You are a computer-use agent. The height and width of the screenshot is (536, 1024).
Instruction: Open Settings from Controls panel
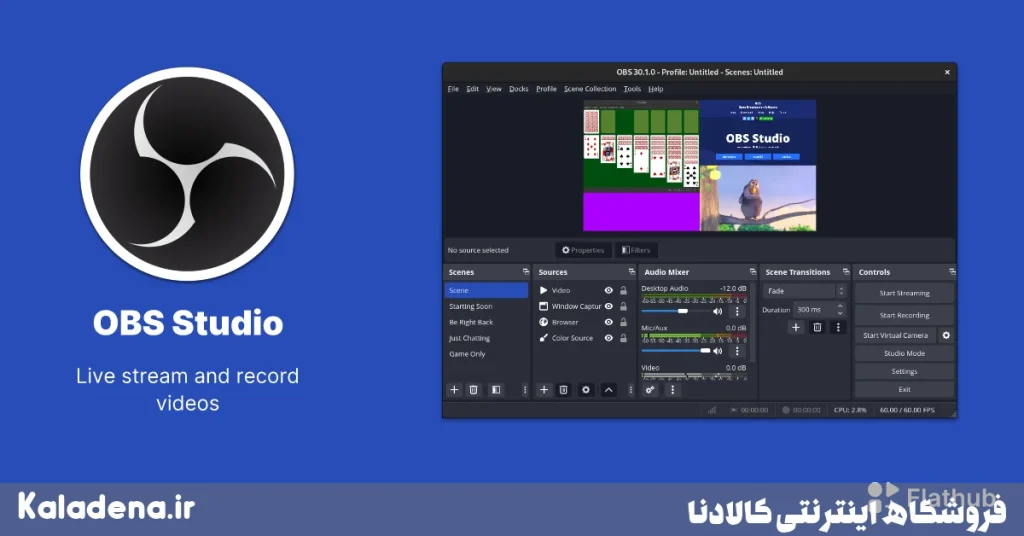click(904, 371)
